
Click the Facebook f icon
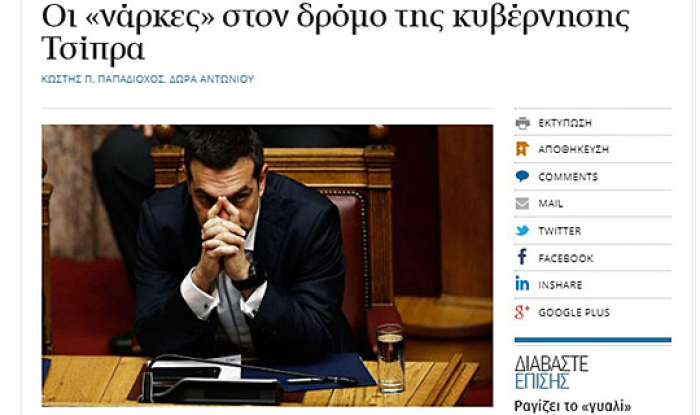(522, 257)
